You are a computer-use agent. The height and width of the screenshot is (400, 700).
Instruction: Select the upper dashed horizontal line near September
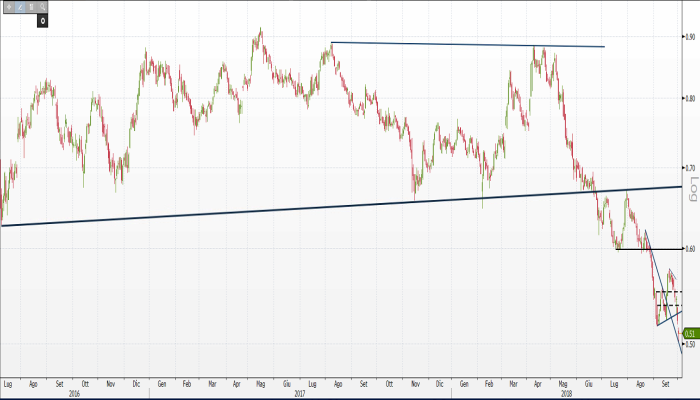click(668, 292)
